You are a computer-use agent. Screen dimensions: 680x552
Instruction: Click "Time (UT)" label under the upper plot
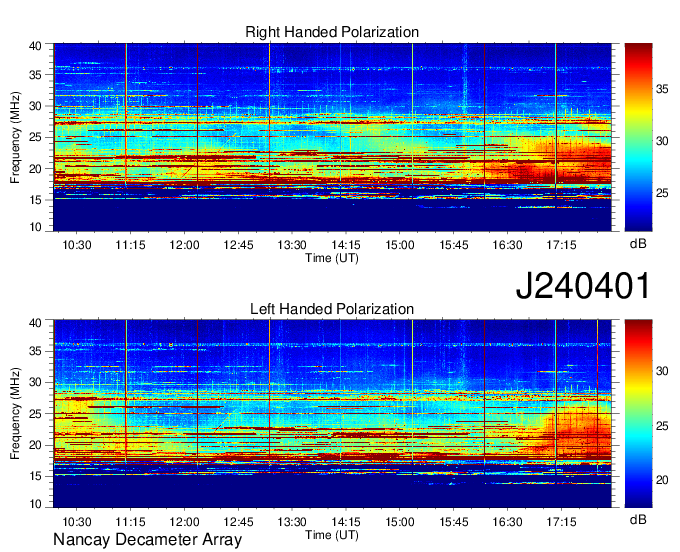(332, 258)
